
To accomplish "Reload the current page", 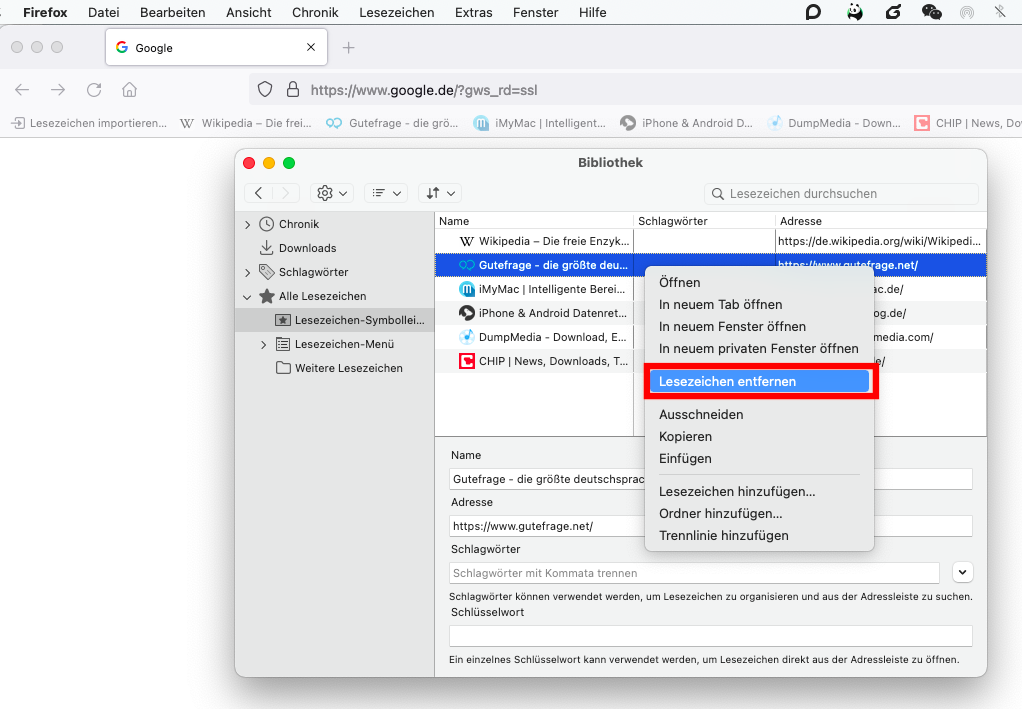I will coord(94,90).
